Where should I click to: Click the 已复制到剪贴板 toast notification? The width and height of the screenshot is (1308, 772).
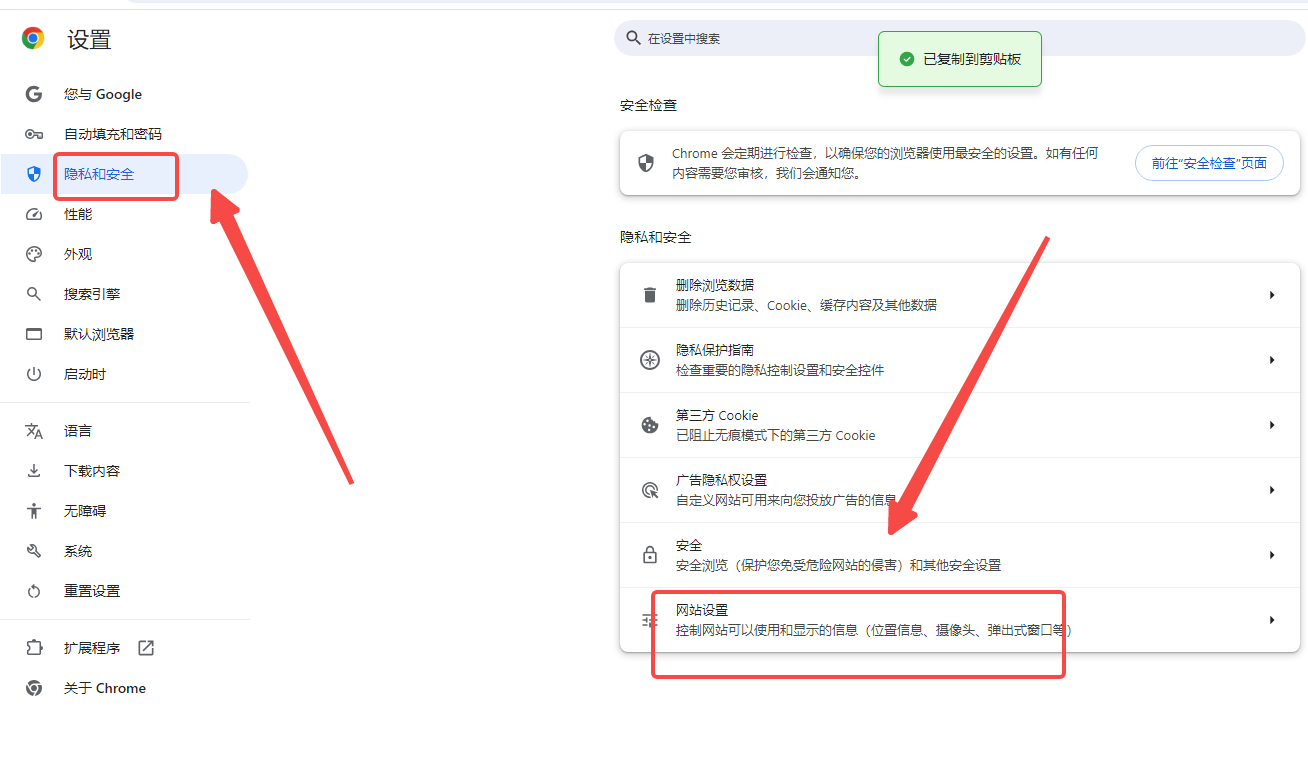[960, 59]
